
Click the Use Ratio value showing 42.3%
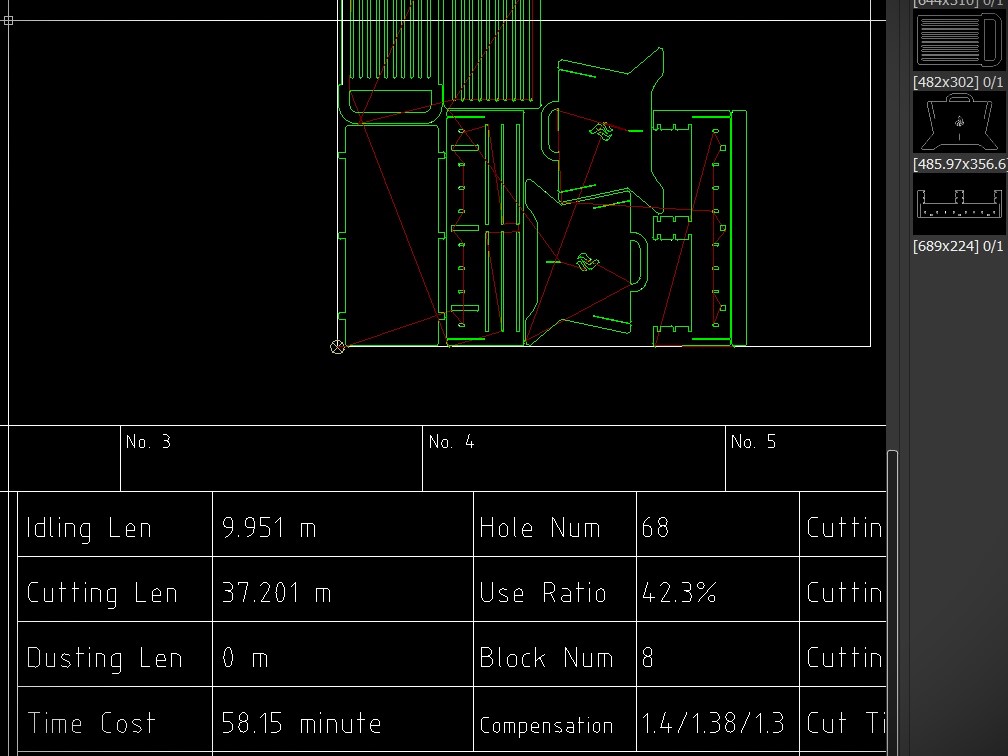(x=679, y=592)
